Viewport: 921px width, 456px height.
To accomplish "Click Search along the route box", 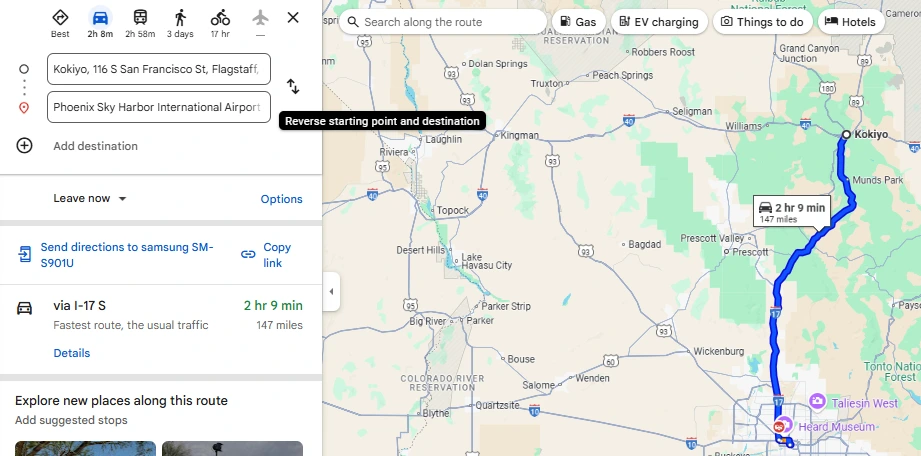I will (443, 22).
